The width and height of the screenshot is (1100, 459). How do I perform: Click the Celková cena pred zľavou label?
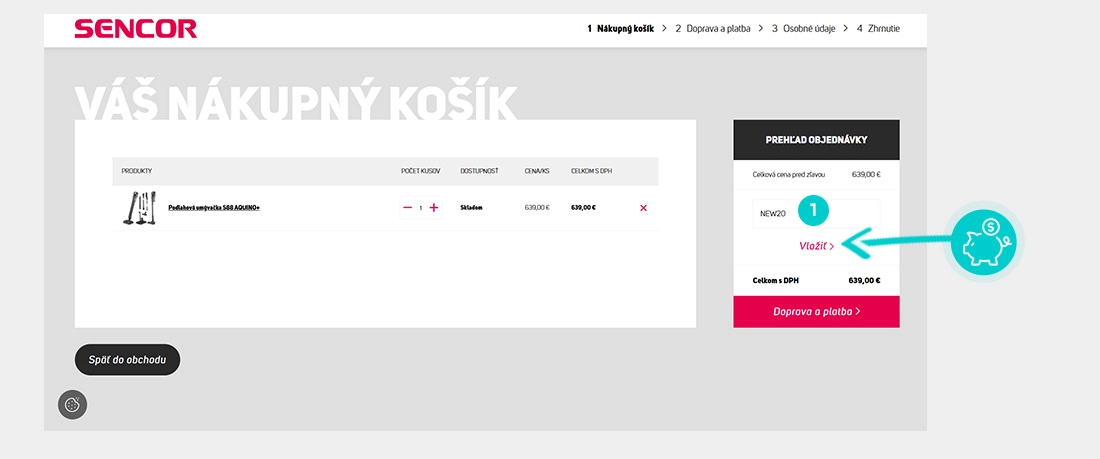789,174
